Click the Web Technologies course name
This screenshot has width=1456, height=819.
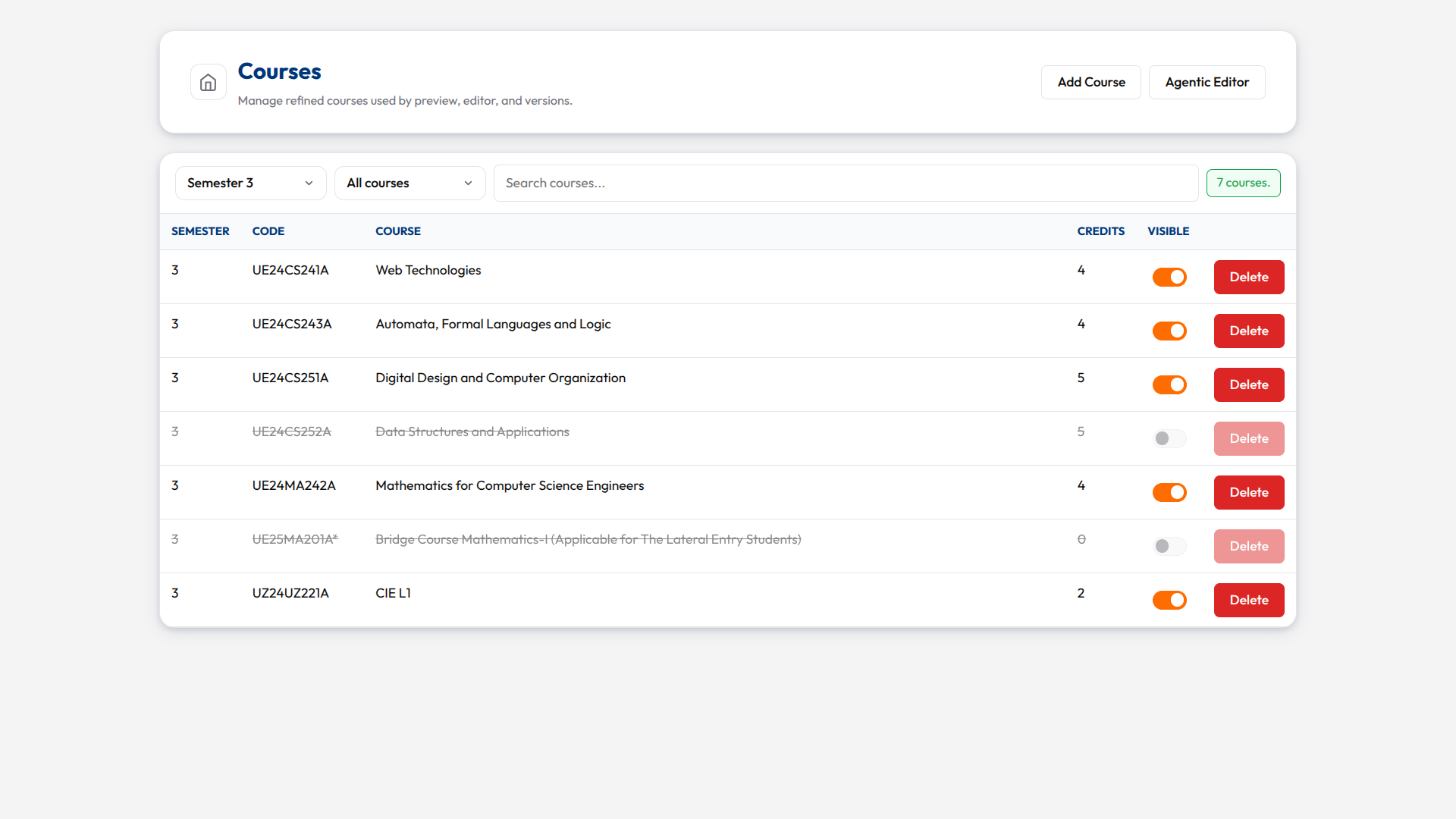point(428,270)
